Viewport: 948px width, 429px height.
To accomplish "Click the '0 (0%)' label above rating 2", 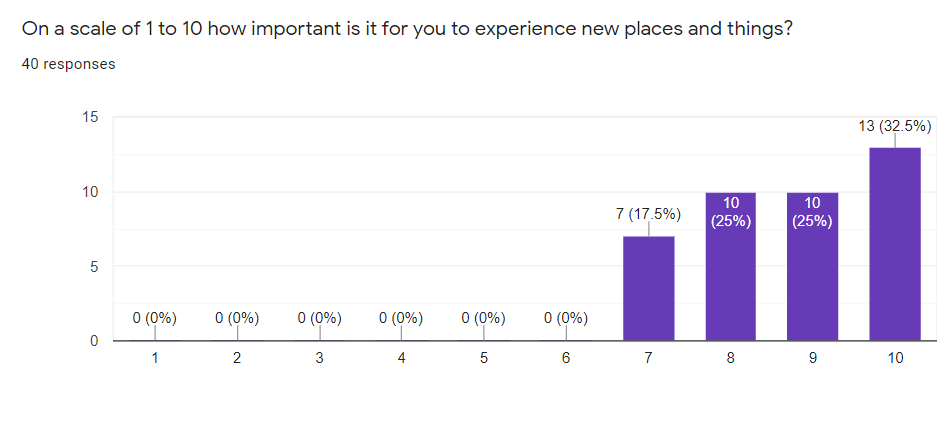I will click(237, 318).
